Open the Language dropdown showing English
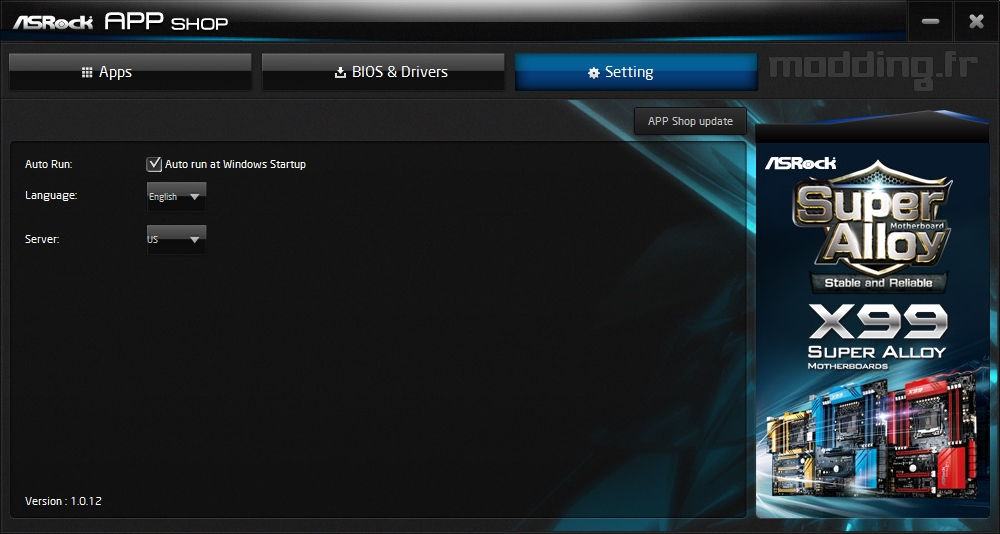The width and height of the screenshot is (1000, 534). [x=177, y=197]
